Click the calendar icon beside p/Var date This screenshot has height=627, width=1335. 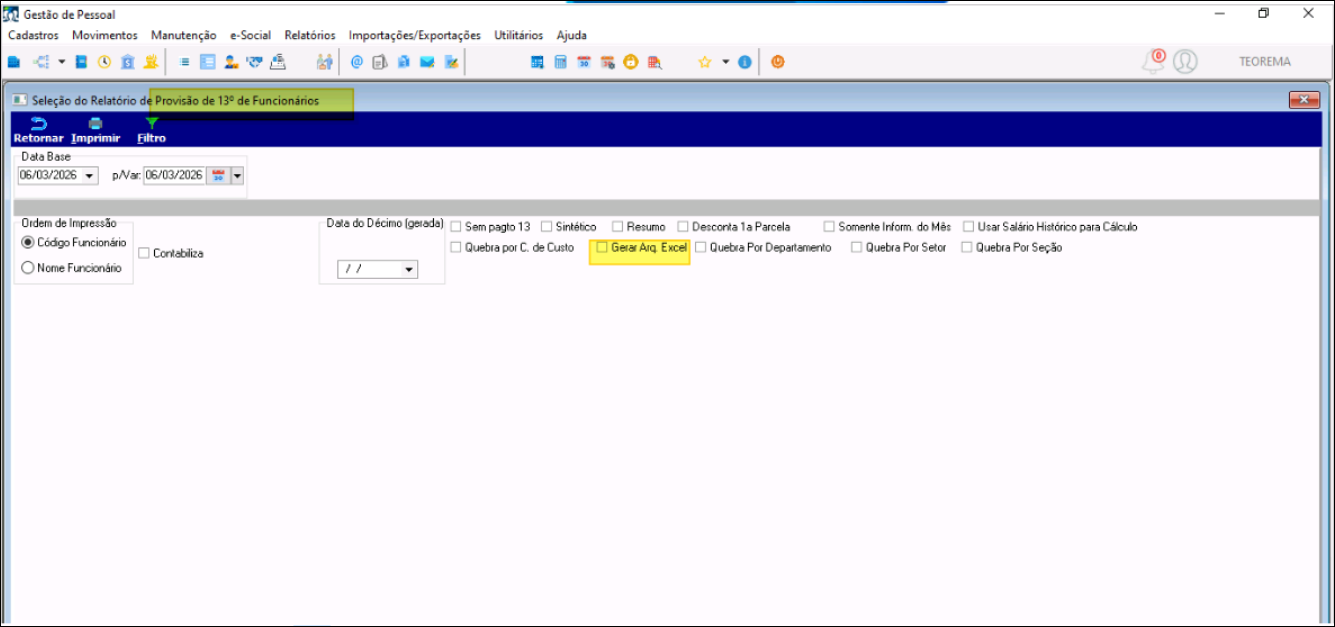218,176
